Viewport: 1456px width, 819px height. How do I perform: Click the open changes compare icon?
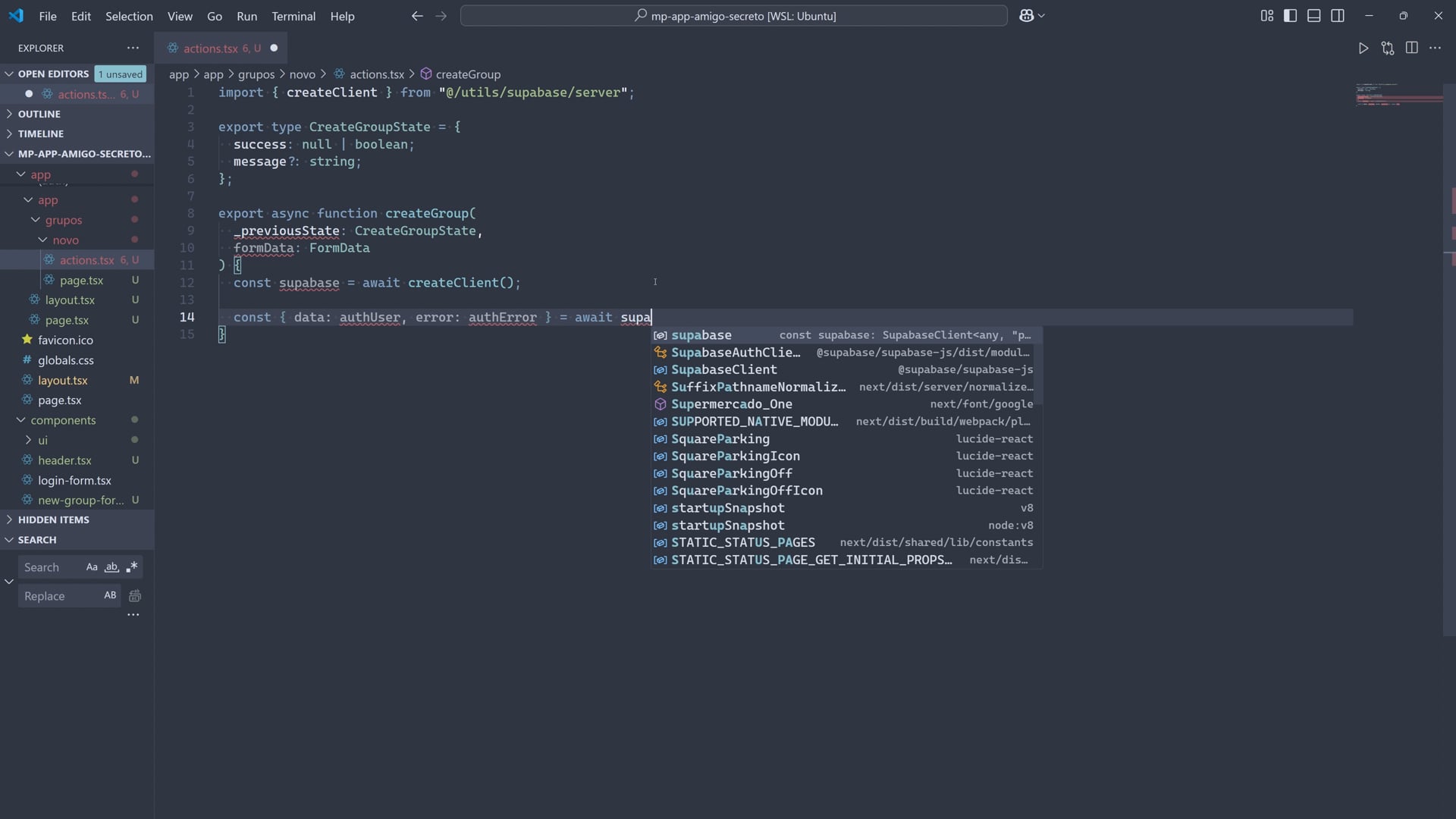pyautogui.click(x=1387, y=48)
